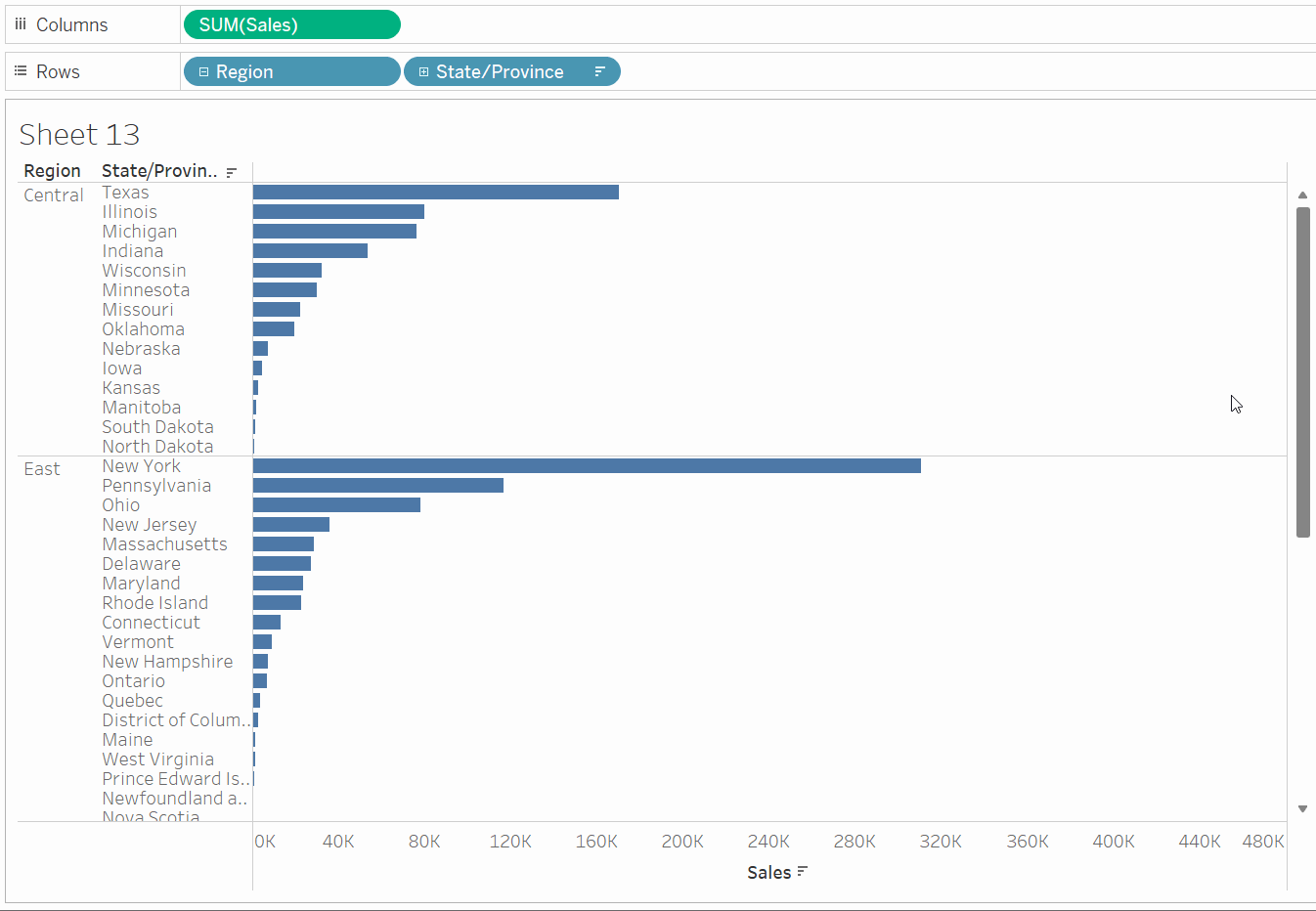Click the East region label

42,469
